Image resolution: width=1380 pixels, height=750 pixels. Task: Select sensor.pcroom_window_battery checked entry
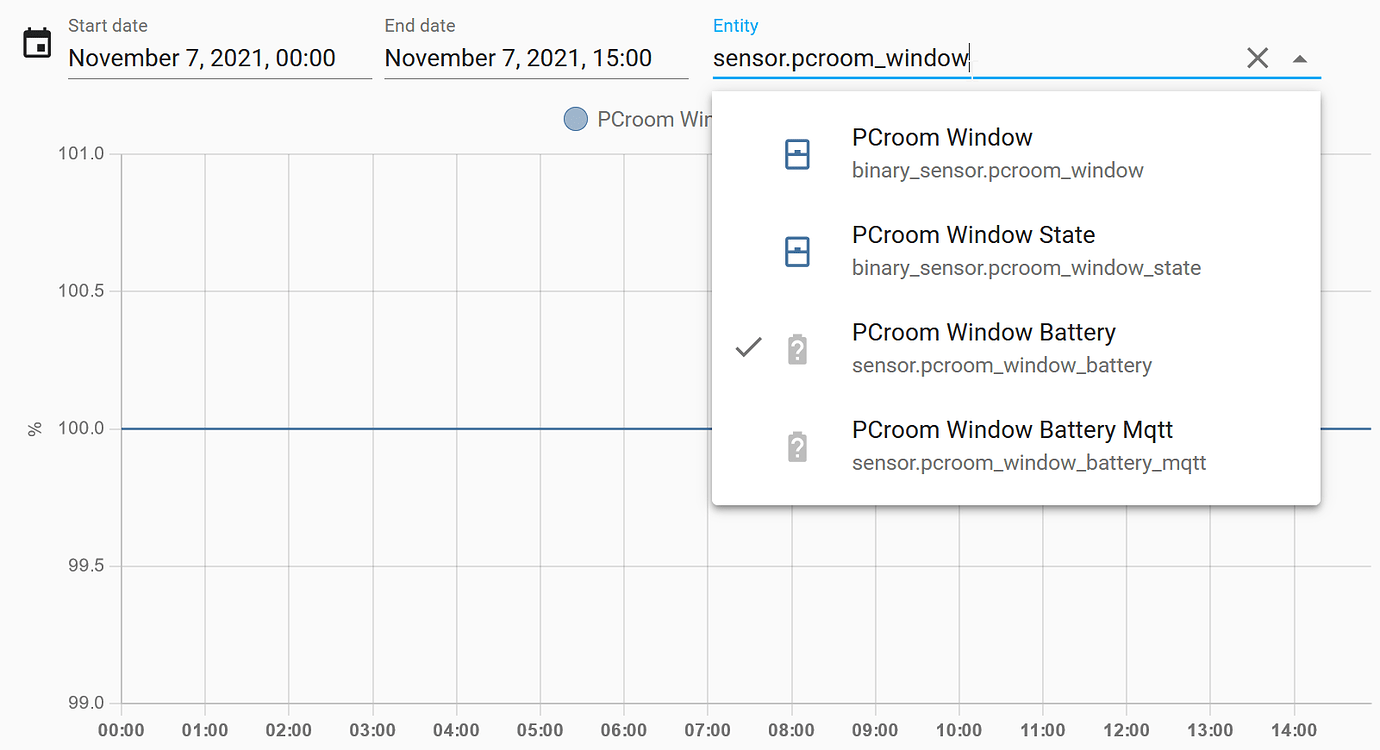pyautogui.click(x=1016, y=348)
